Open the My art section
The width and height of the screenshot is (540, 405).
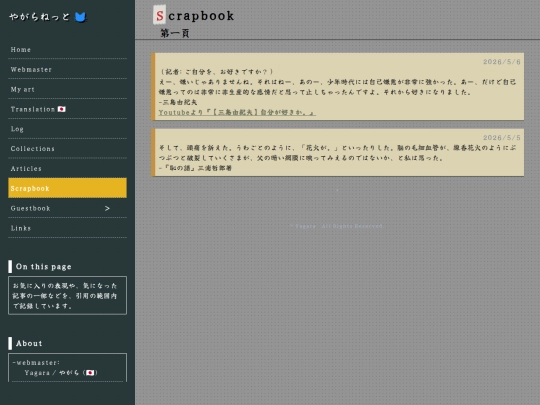tap(68, 90)
